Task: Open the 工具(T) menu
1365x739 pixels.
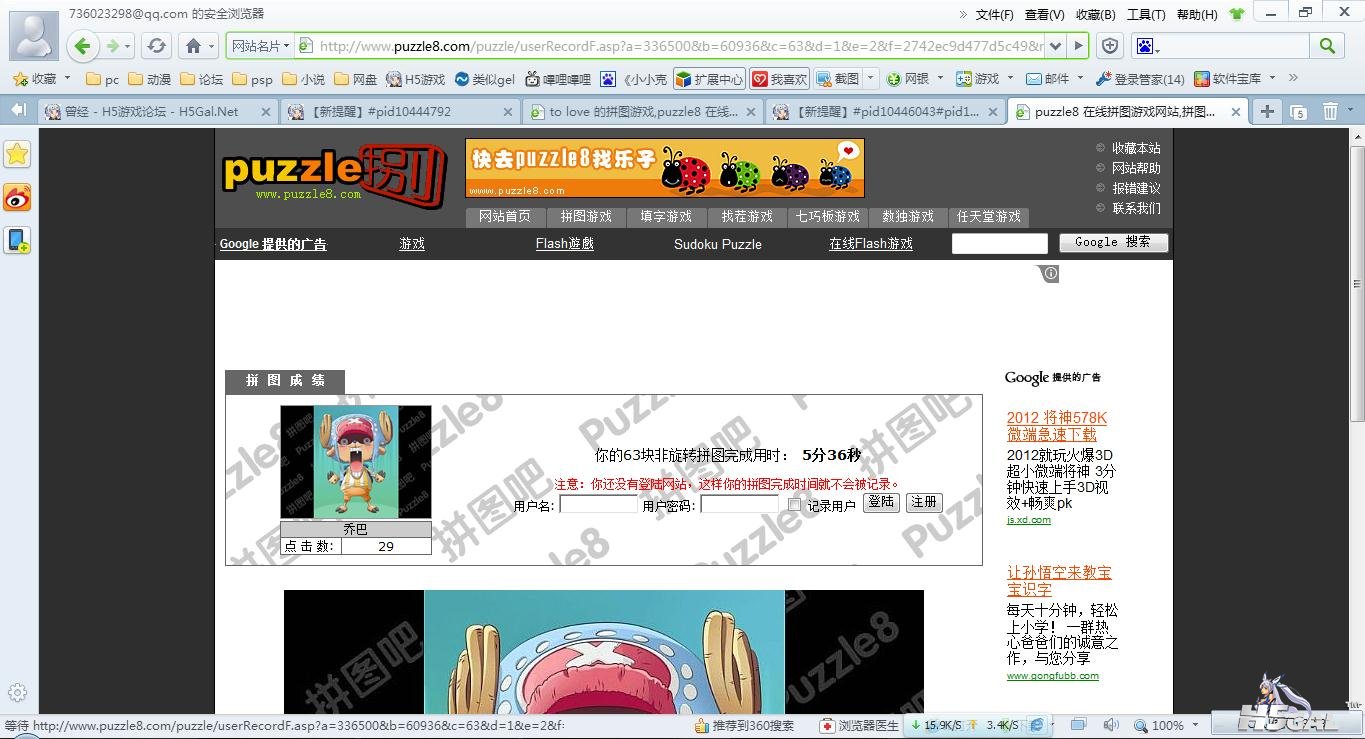Action: [x=1146, y=14]
